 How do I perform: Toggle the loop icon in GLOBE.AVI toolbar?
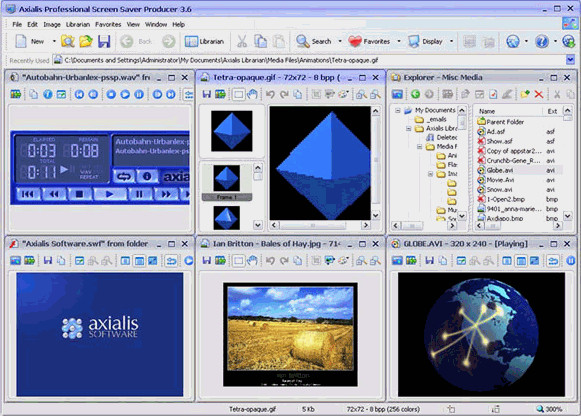click(x=553, y=261)
